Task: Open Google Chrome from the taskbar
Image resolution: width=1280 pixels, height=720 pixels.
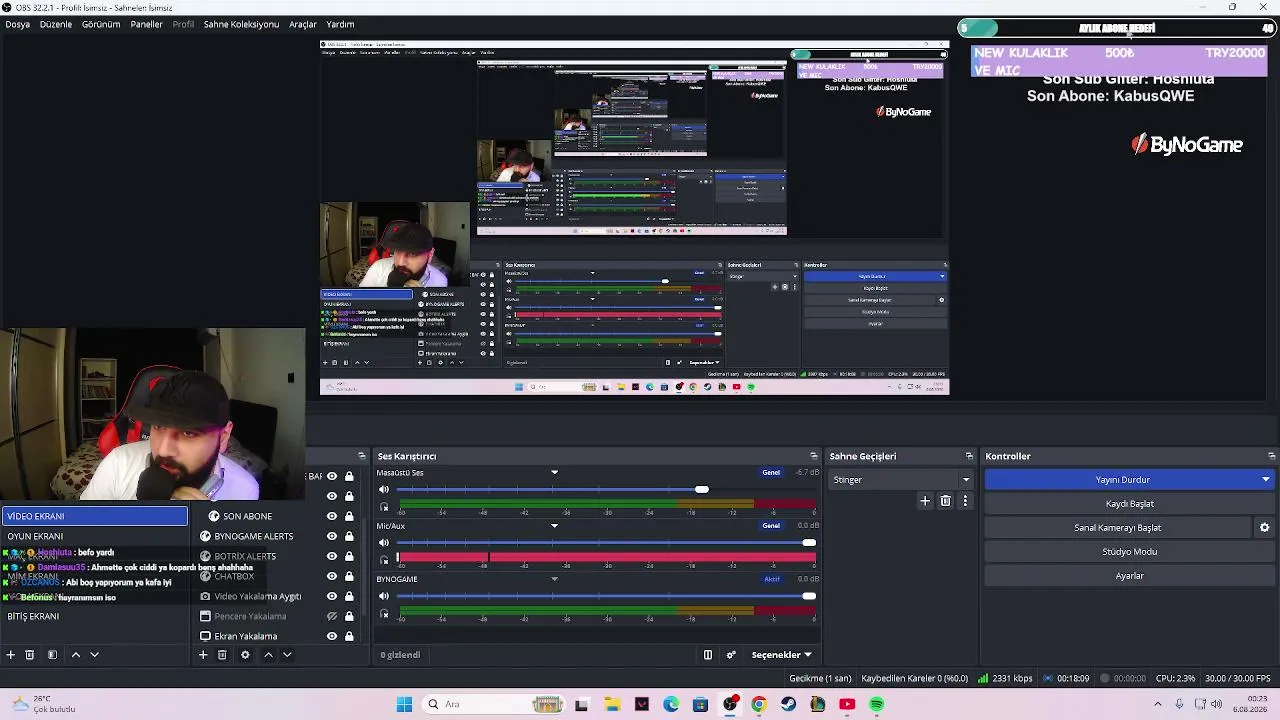Action: click(x=759, y=704)
